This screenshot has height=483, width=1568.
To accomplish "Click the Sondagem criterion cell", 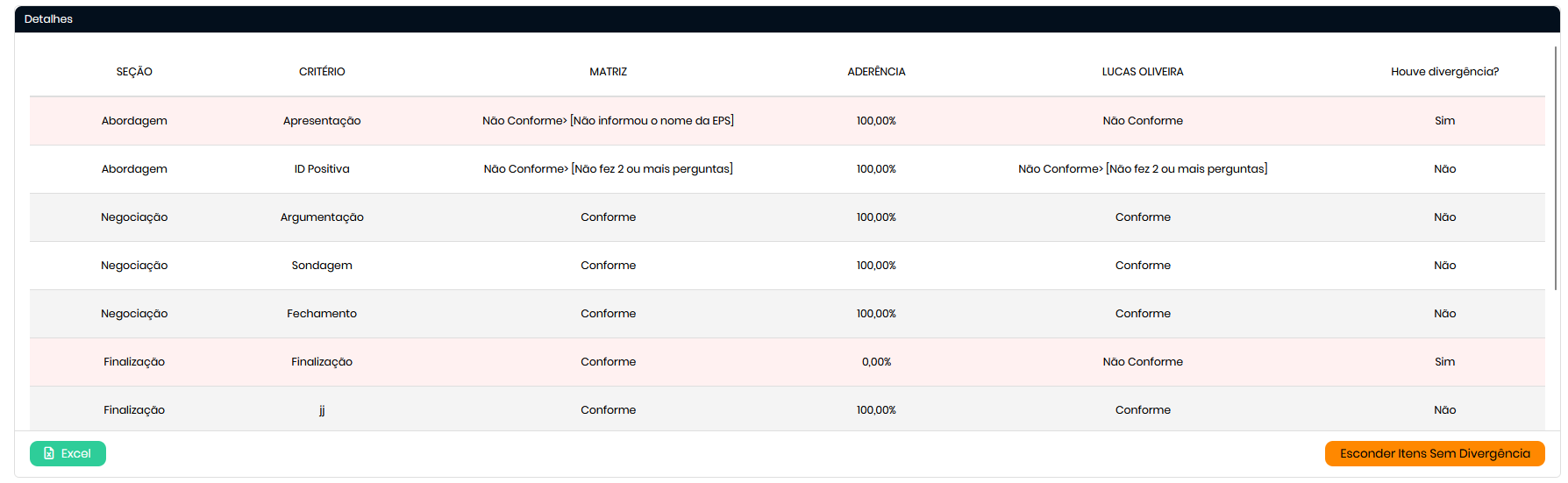I will (322, 266).
